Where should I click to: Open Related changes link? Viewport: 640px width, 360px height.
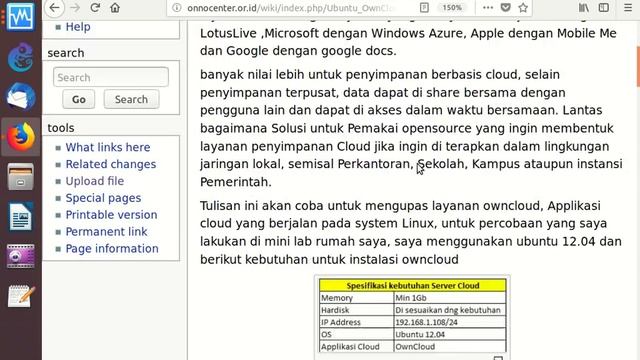coord(111,164)
